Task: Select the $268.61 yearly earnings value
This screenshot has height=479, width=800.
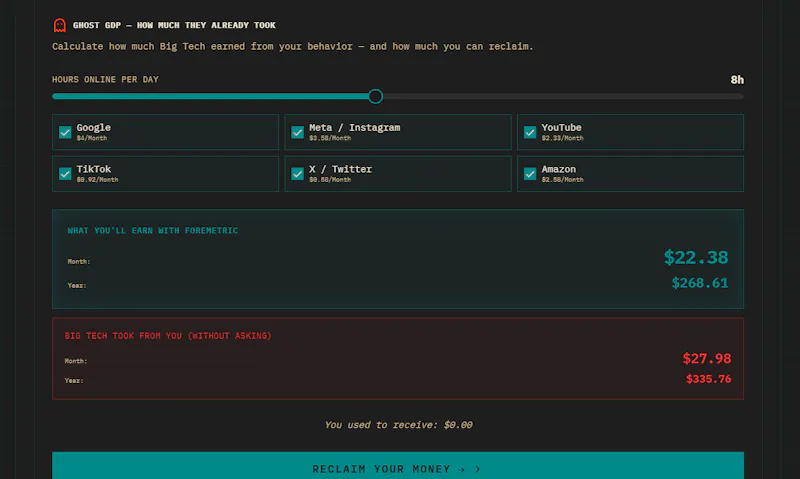Action: point(699,283)
